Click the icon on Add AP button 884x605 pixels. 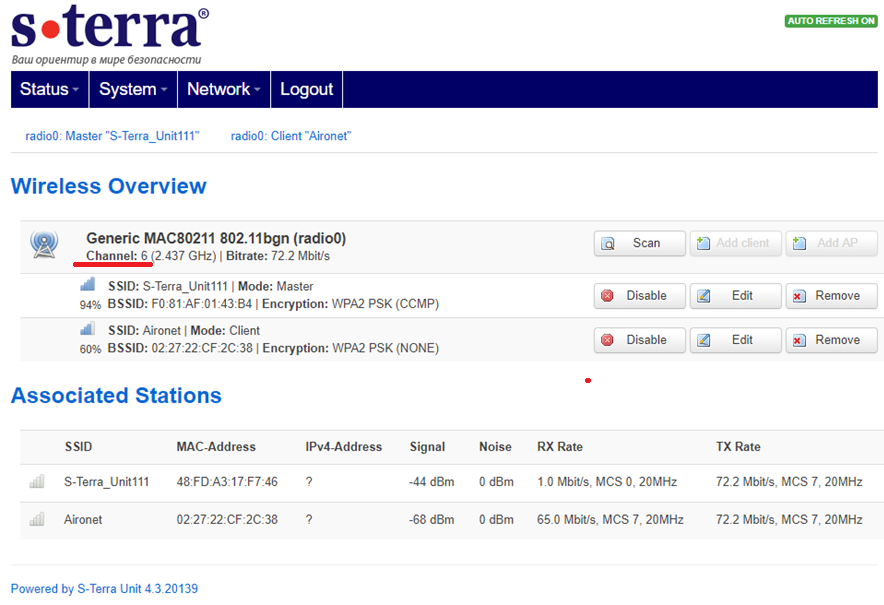[799, 244]
